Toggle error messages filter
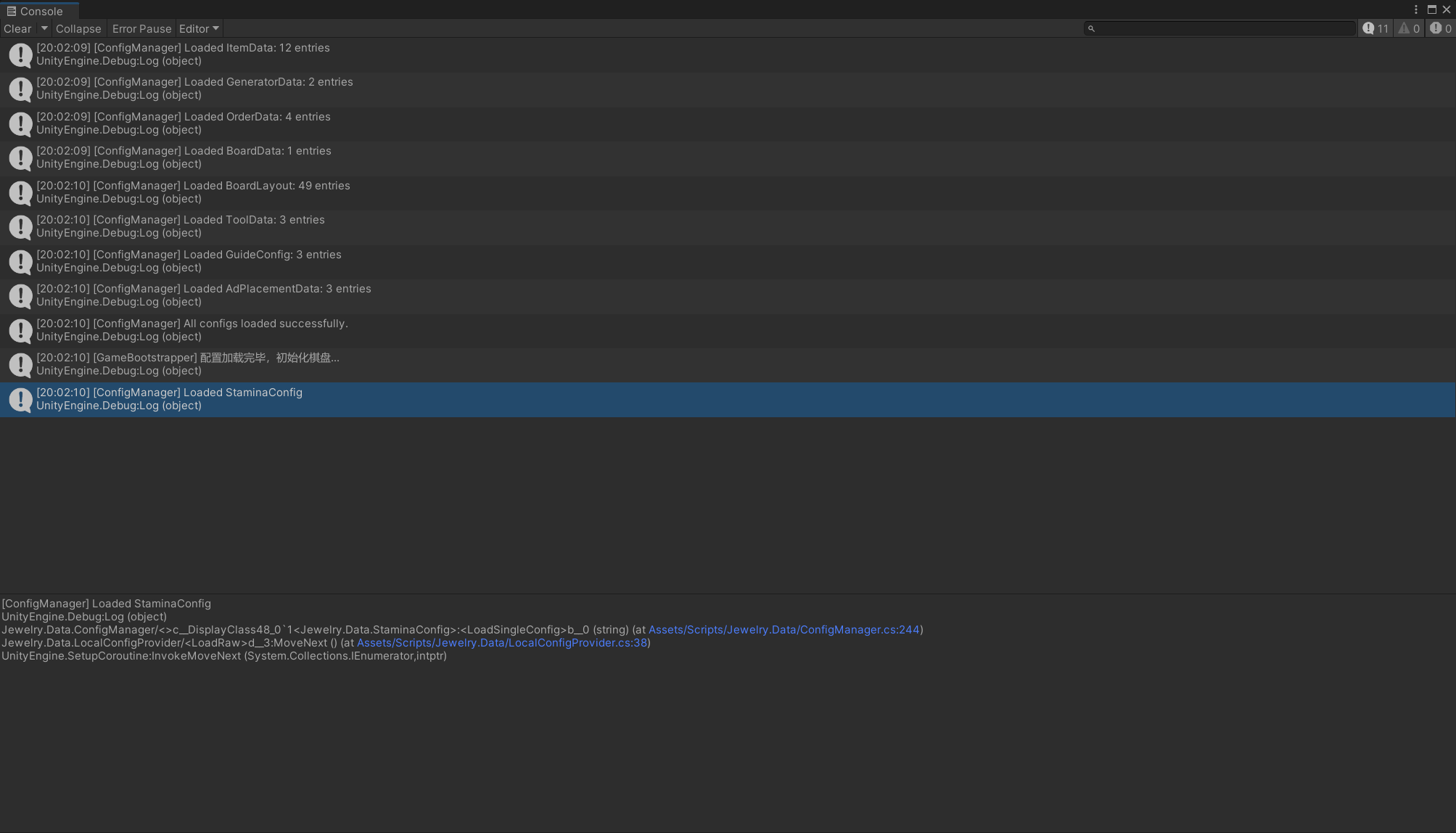This screenshot has height=833, width=1456. (1440, 28)
